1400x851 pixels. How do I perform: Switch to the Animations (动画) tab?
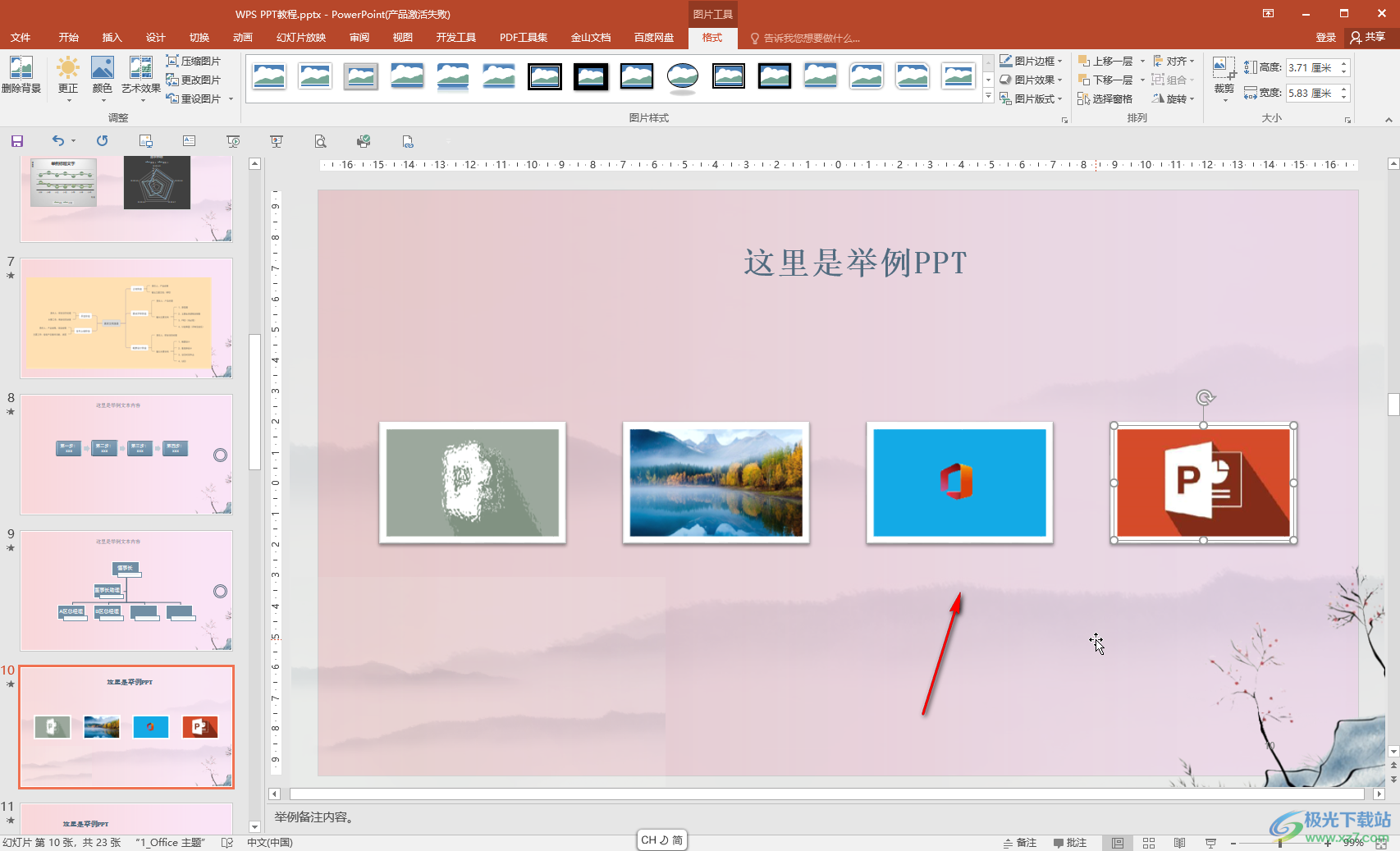pos(242,38)
